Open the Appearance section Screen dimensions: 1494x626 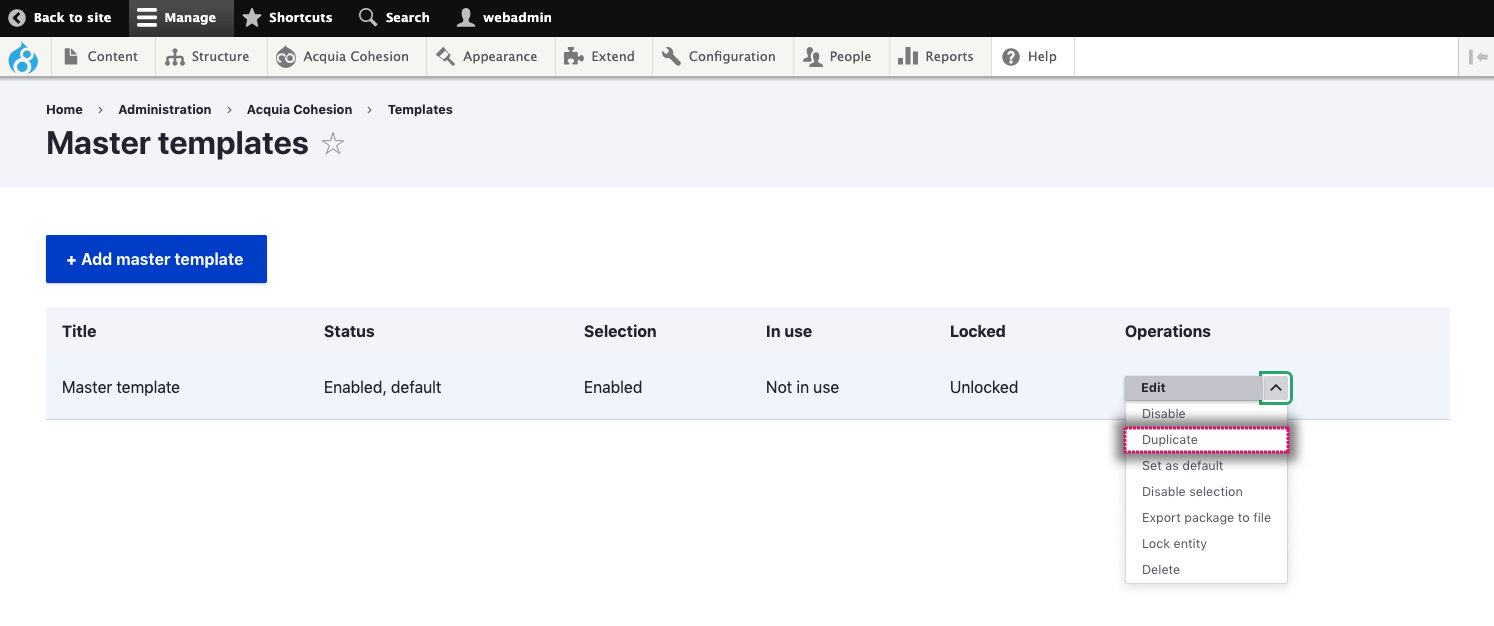[x=487, y=57]
